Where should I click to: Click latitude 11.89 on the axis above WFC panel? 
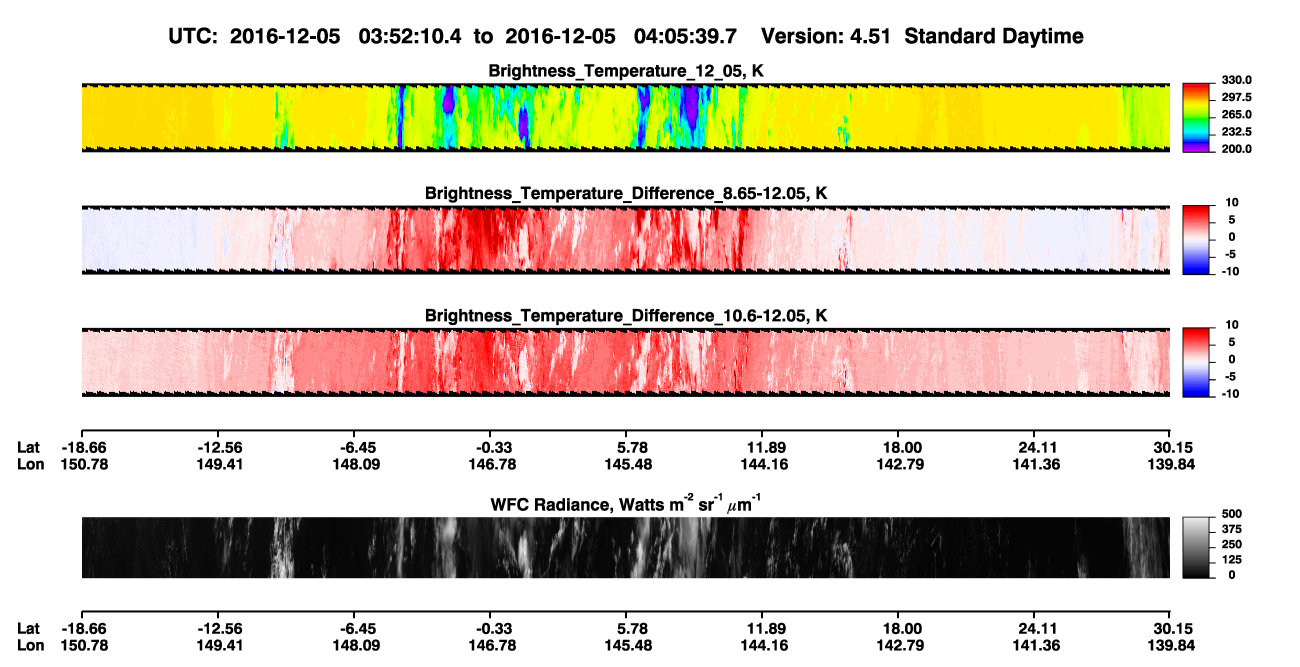[762, 448]
